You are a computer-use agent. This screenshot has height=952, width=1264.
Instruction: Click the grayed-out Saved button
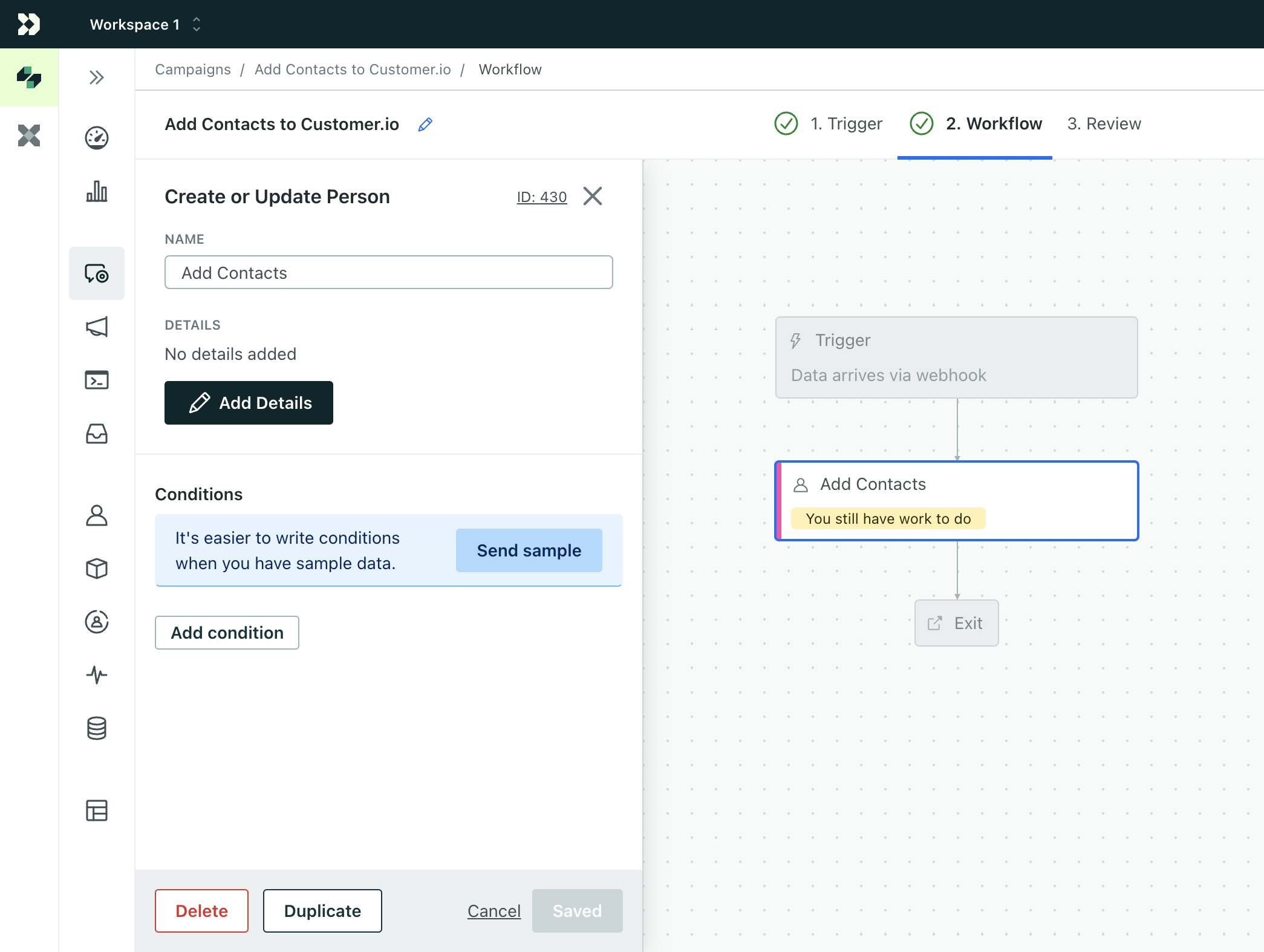coord(578,911)
